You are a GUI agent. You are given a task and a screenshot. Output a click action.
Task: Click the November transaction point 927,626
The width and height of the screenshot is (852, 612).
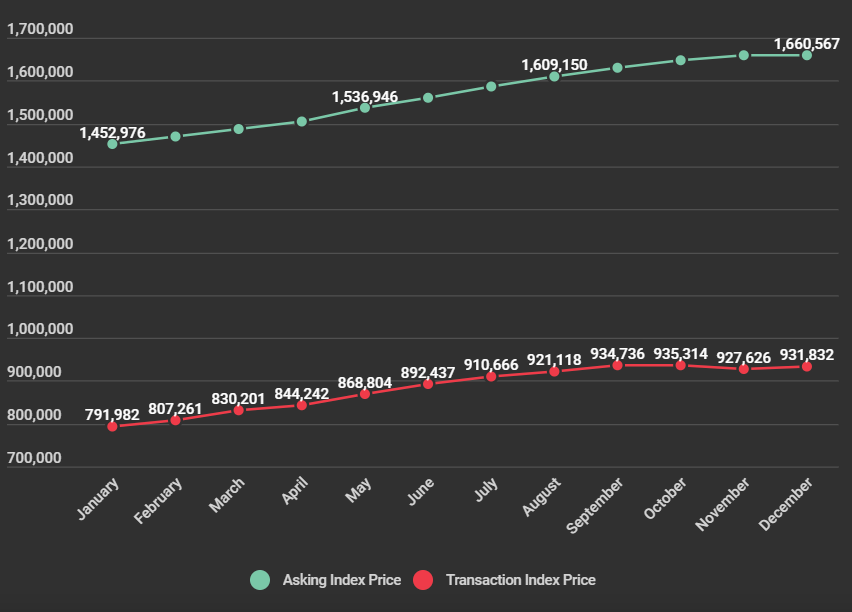(x=744, y=369)
